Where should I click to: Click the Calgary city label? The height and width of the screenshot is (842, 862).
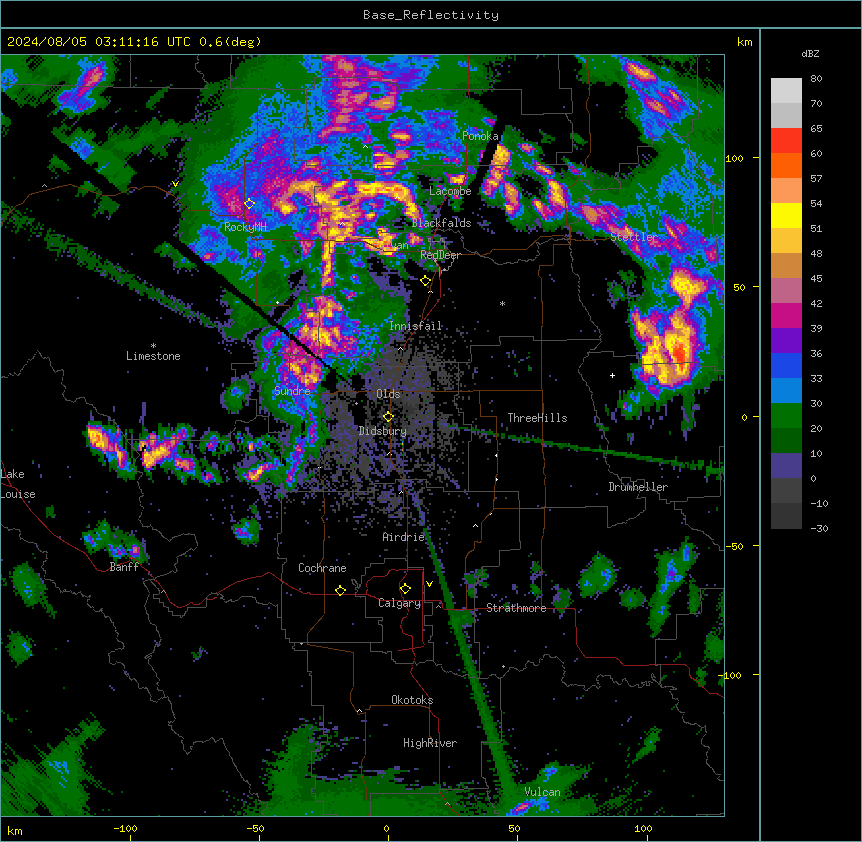click(x=400, y=603)
